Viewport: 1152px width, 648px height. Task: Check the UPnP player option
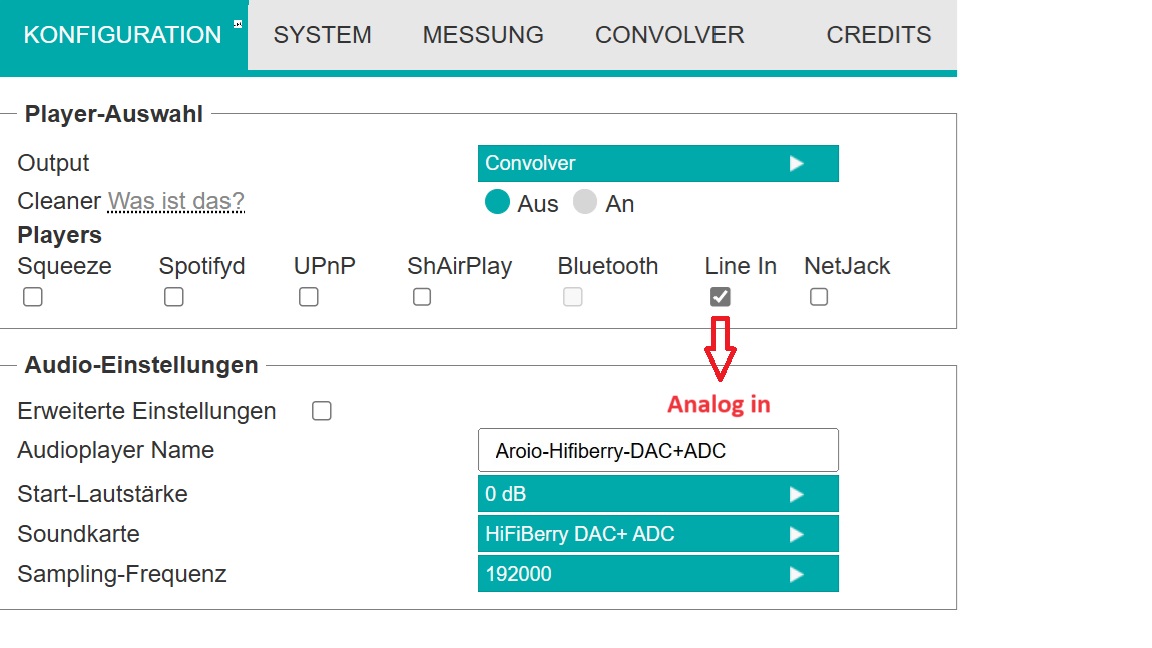tap(308, 296)
